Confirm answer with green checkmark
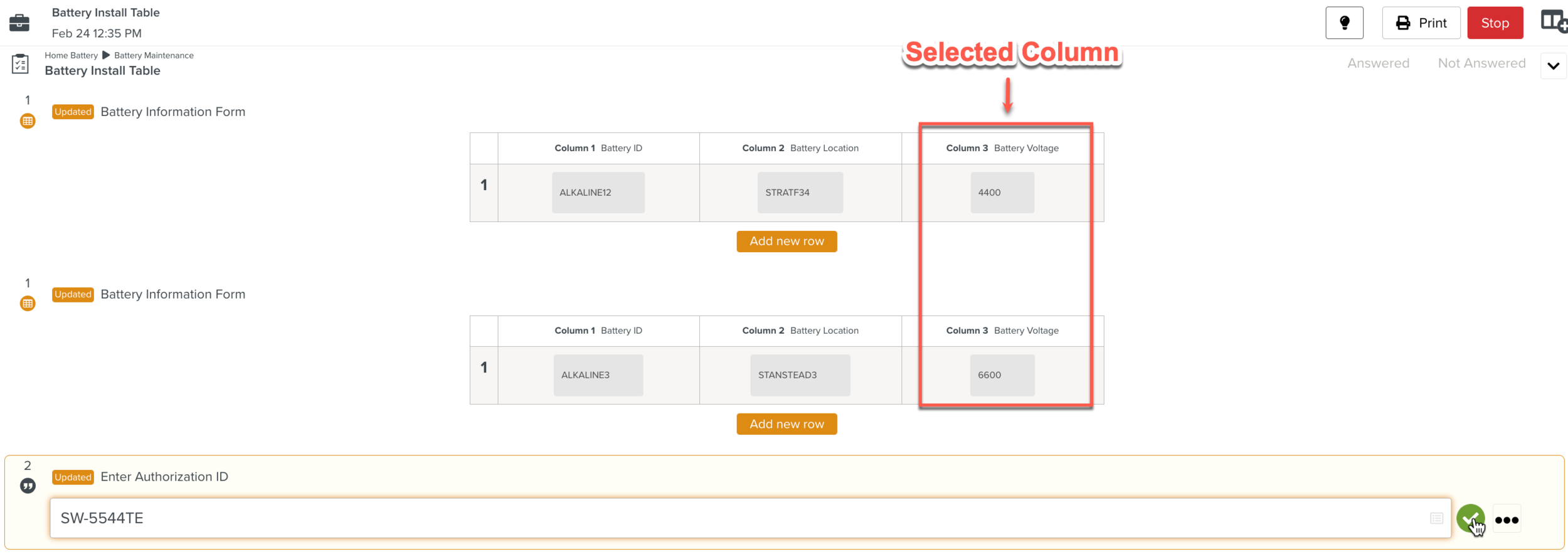Screen dimensions: 1568x554 click(1470, 518)
